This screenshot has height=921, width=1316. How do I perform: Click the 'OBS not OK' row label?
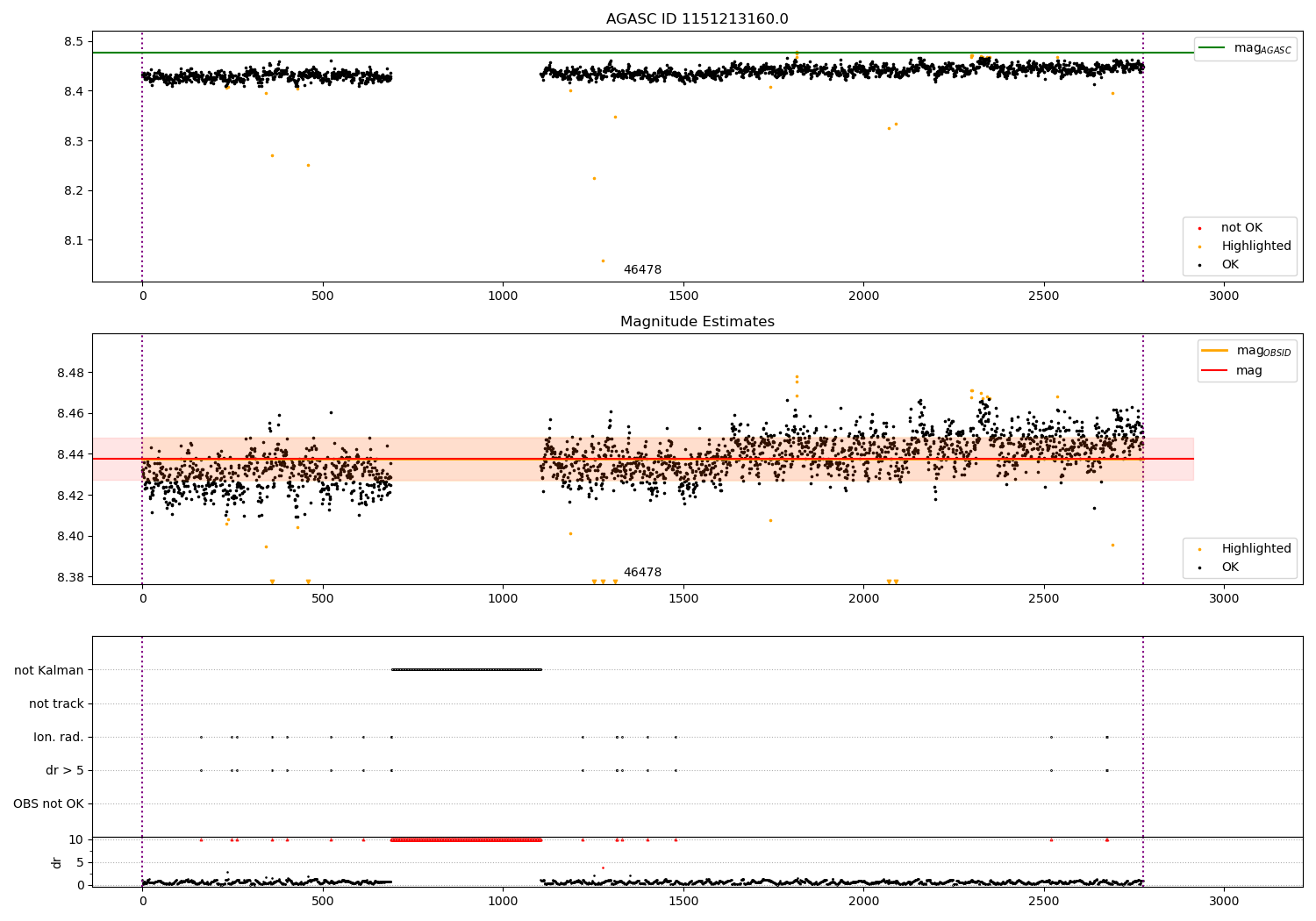pyautogui.click(x=48, y=803)
